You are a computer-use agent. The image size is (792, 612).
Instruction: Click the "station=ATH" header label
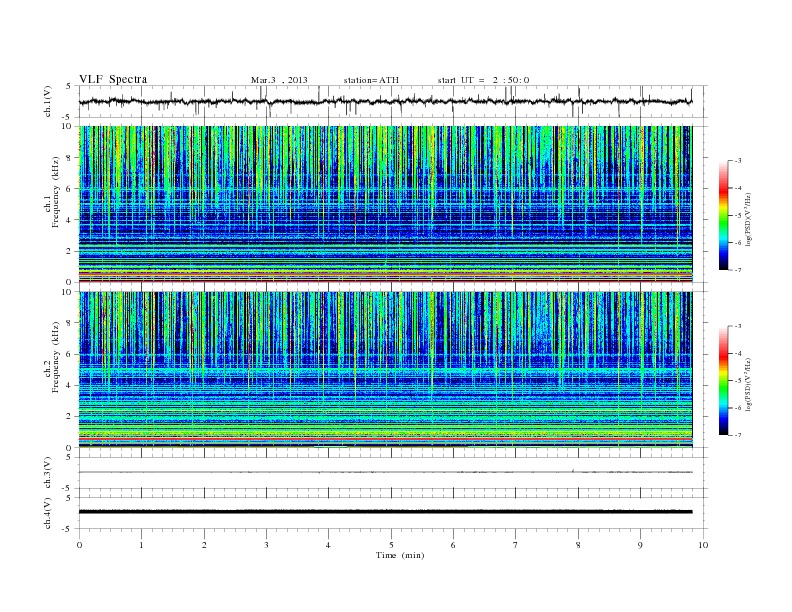coord(371,80)
